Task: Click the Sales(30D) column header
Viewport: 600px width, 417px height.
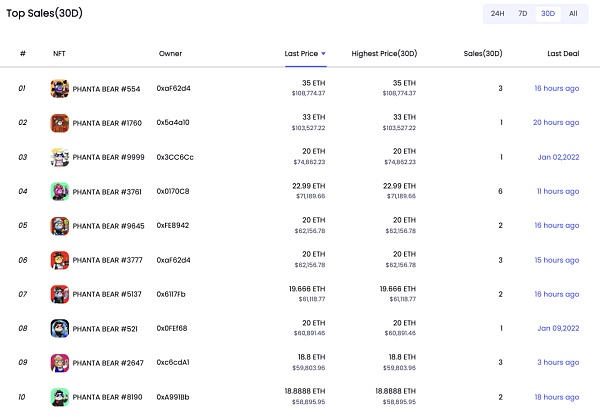Action: pos(484,53)
